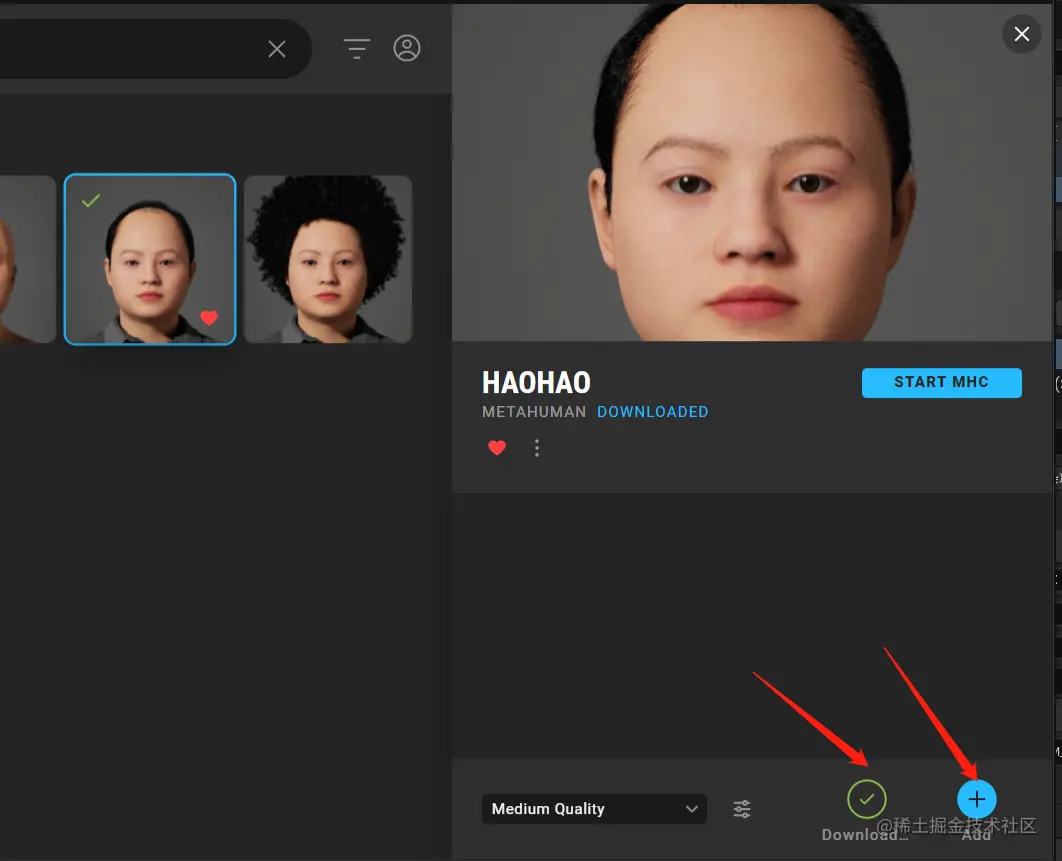Click the METAHUMAN type label
The width and height of the screenshot is (1062, 861).
tap(534, 412)
